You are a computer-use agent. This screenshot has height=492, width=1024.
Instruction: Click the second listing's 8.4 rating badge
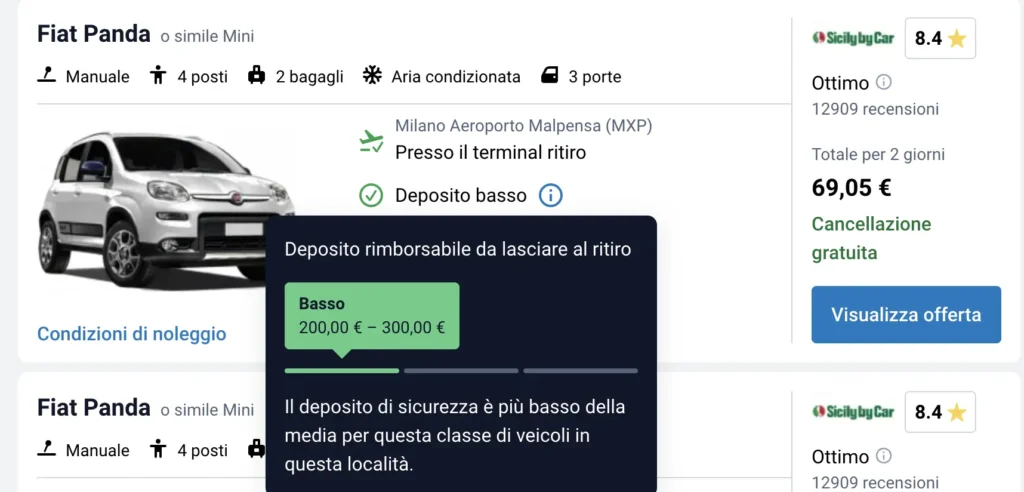tap(940, 412)
